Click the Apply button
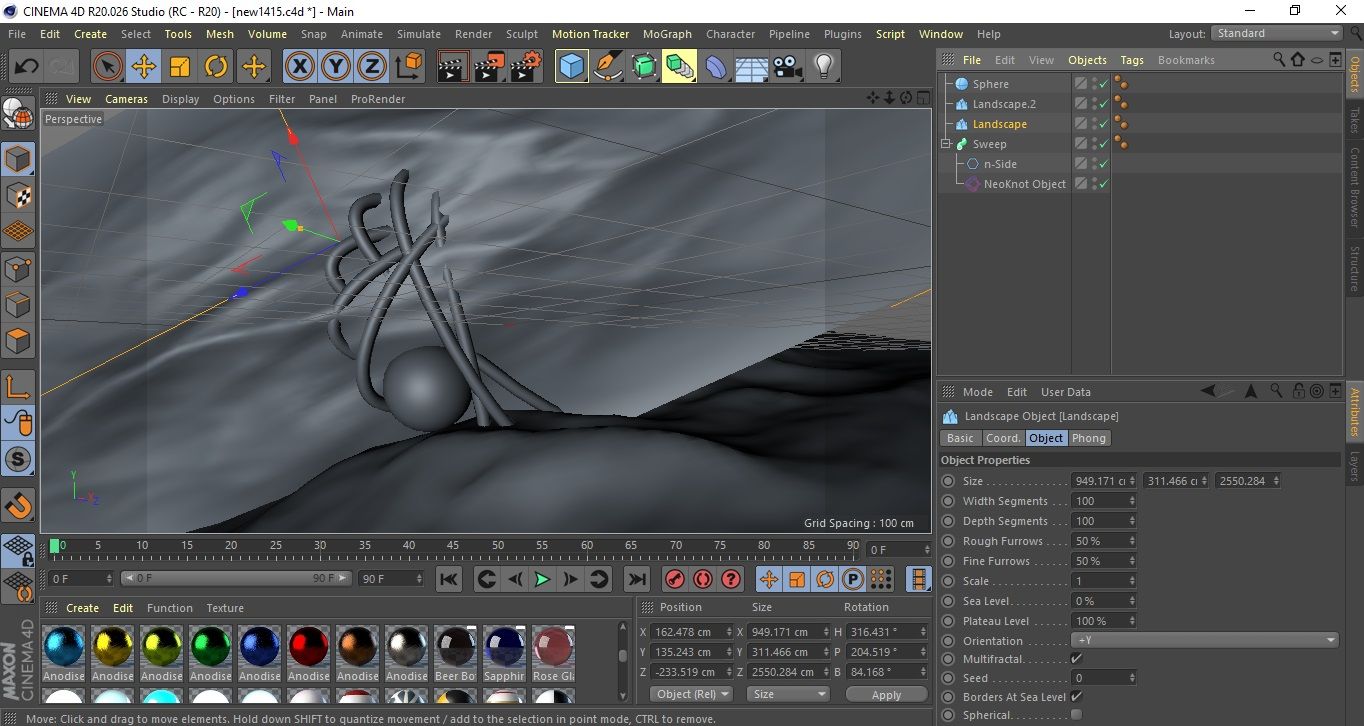1364x726 pixels. (886, 694)
